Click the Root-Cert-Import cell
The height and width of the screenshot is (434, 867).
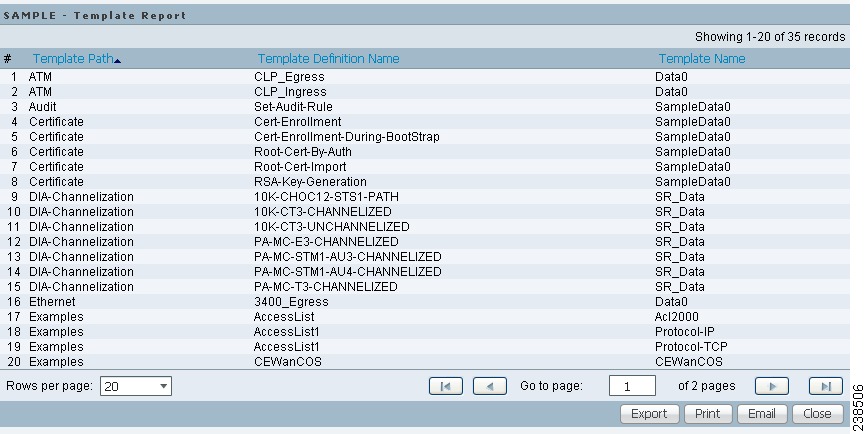(300, 166)
